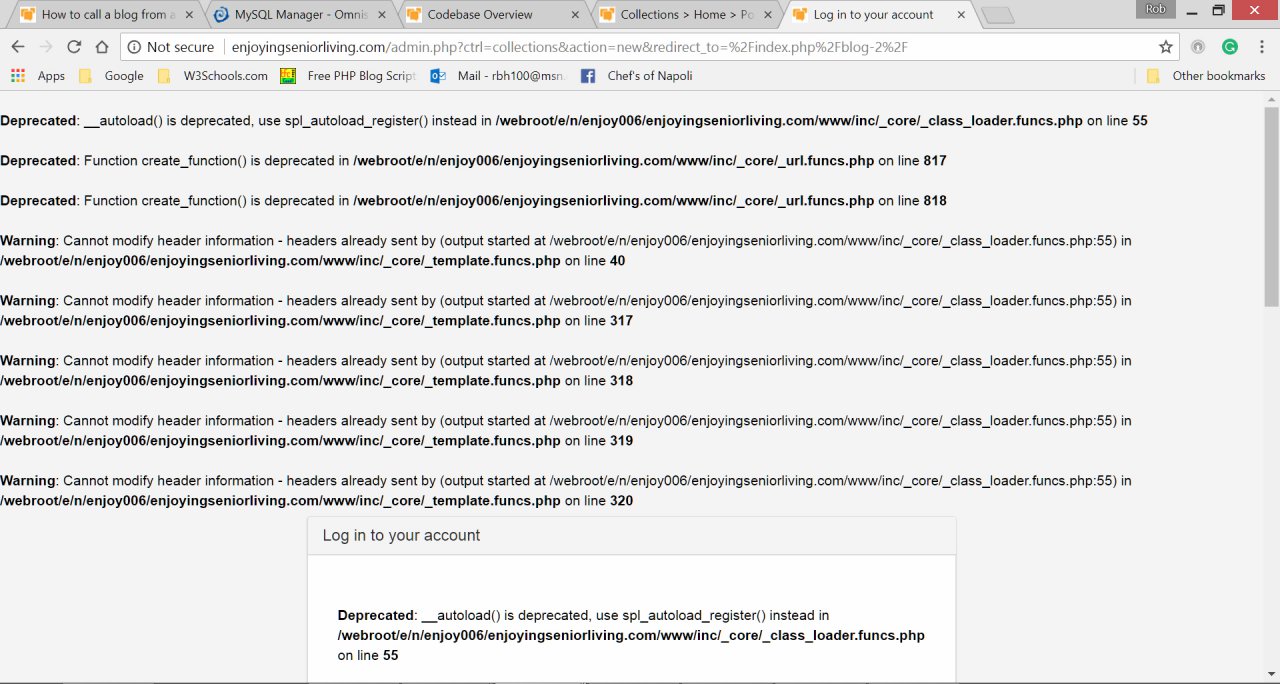The image size is (1280, 684).
Task: Close the MySQL Manager tab
Action: (x=381, y=15)
